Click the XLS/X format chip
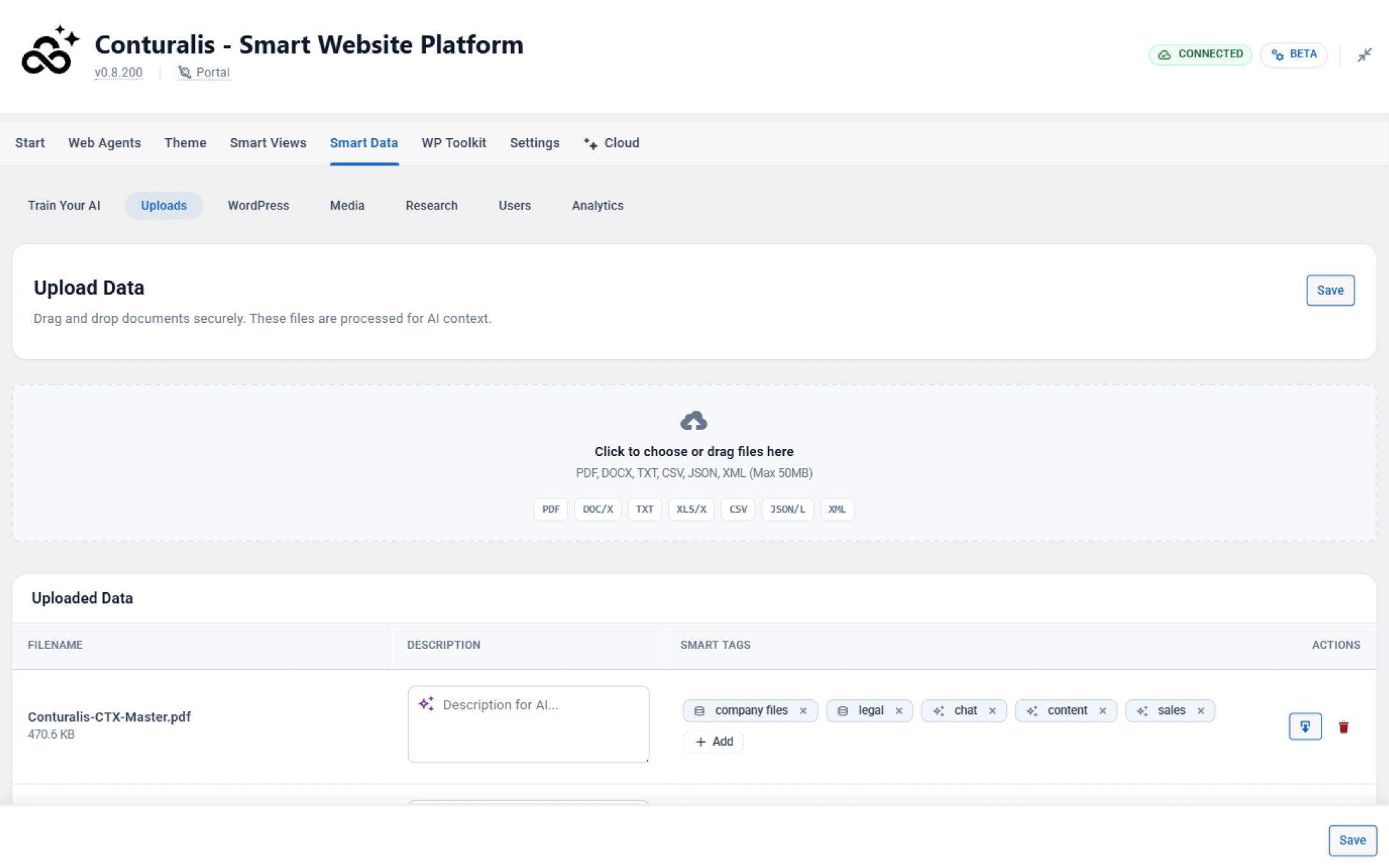Viewport: 1389px width, 868px height. click(691, 509)
